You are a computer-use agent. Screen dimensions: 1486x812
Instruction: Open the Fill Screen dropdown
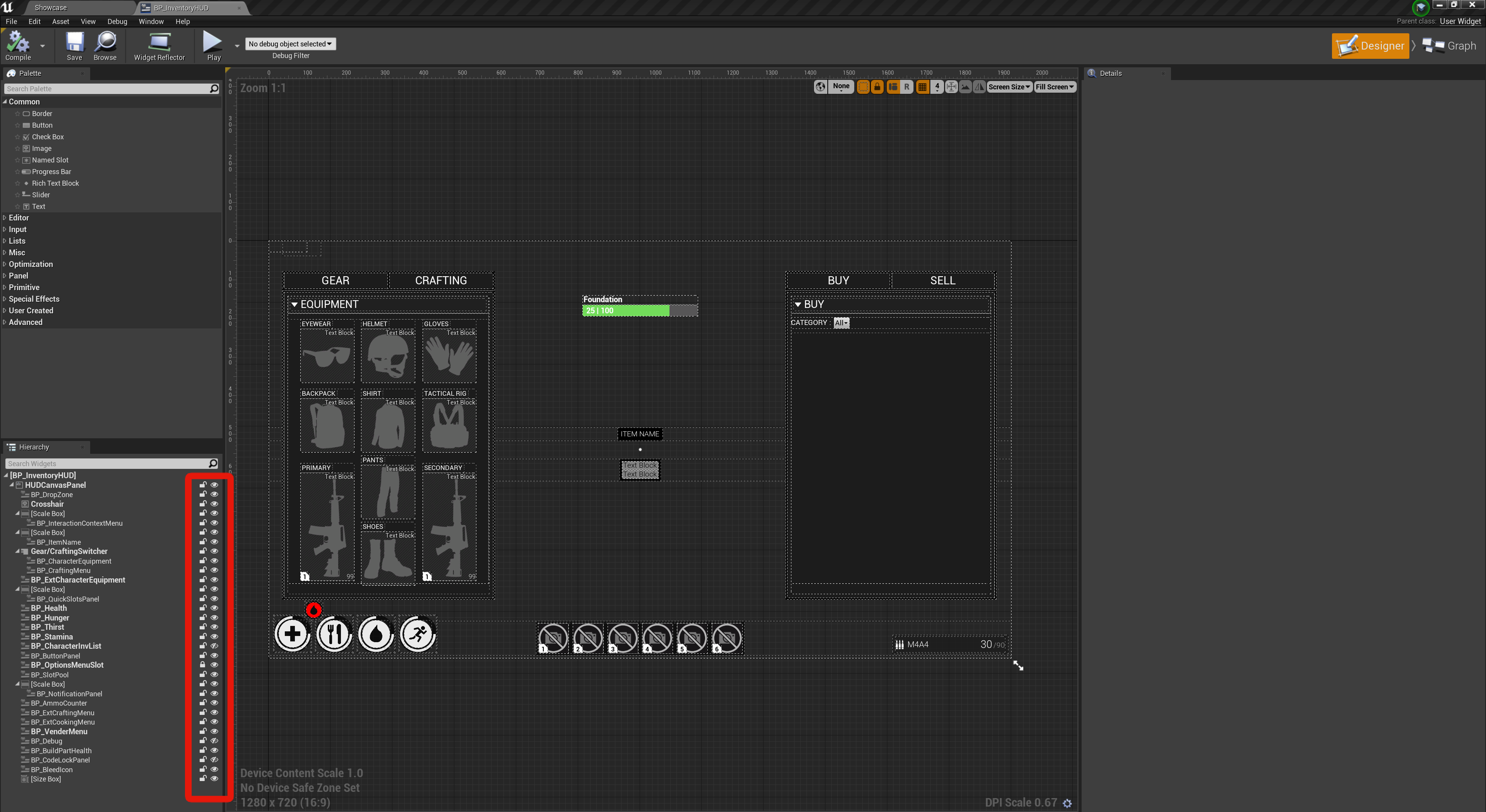[x=1055, y=87]
